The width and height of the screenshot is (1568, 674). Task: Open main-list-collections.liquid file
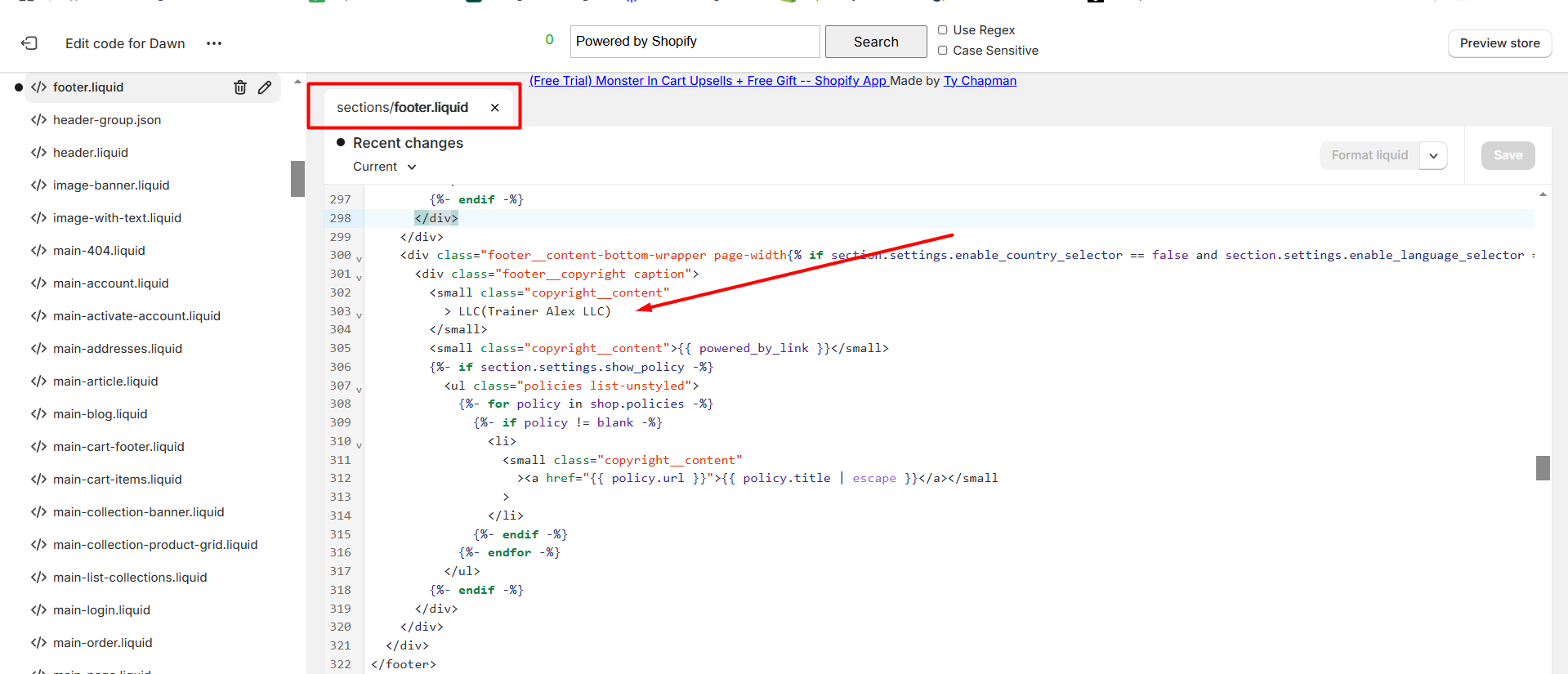130,578
